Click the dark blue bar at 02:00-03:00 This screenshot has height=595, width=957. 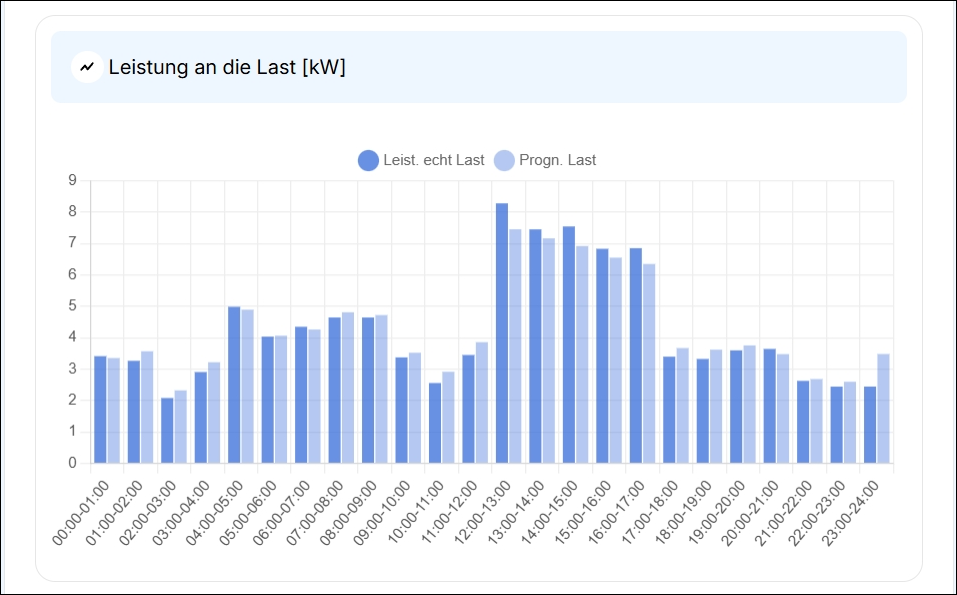tap(167, 431)
